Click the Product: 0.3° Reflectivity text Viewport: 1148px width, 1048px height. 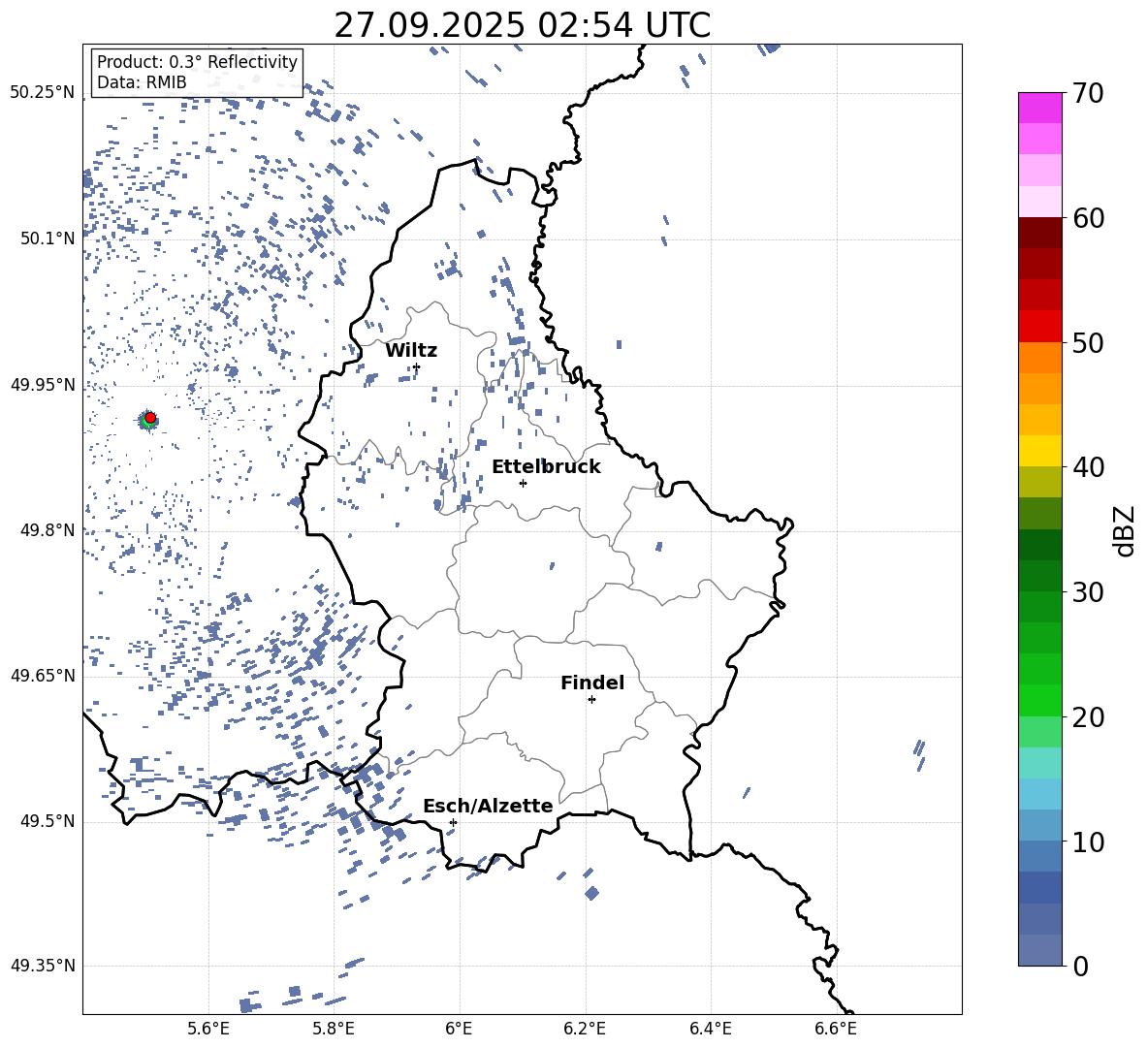coord(197,61)
